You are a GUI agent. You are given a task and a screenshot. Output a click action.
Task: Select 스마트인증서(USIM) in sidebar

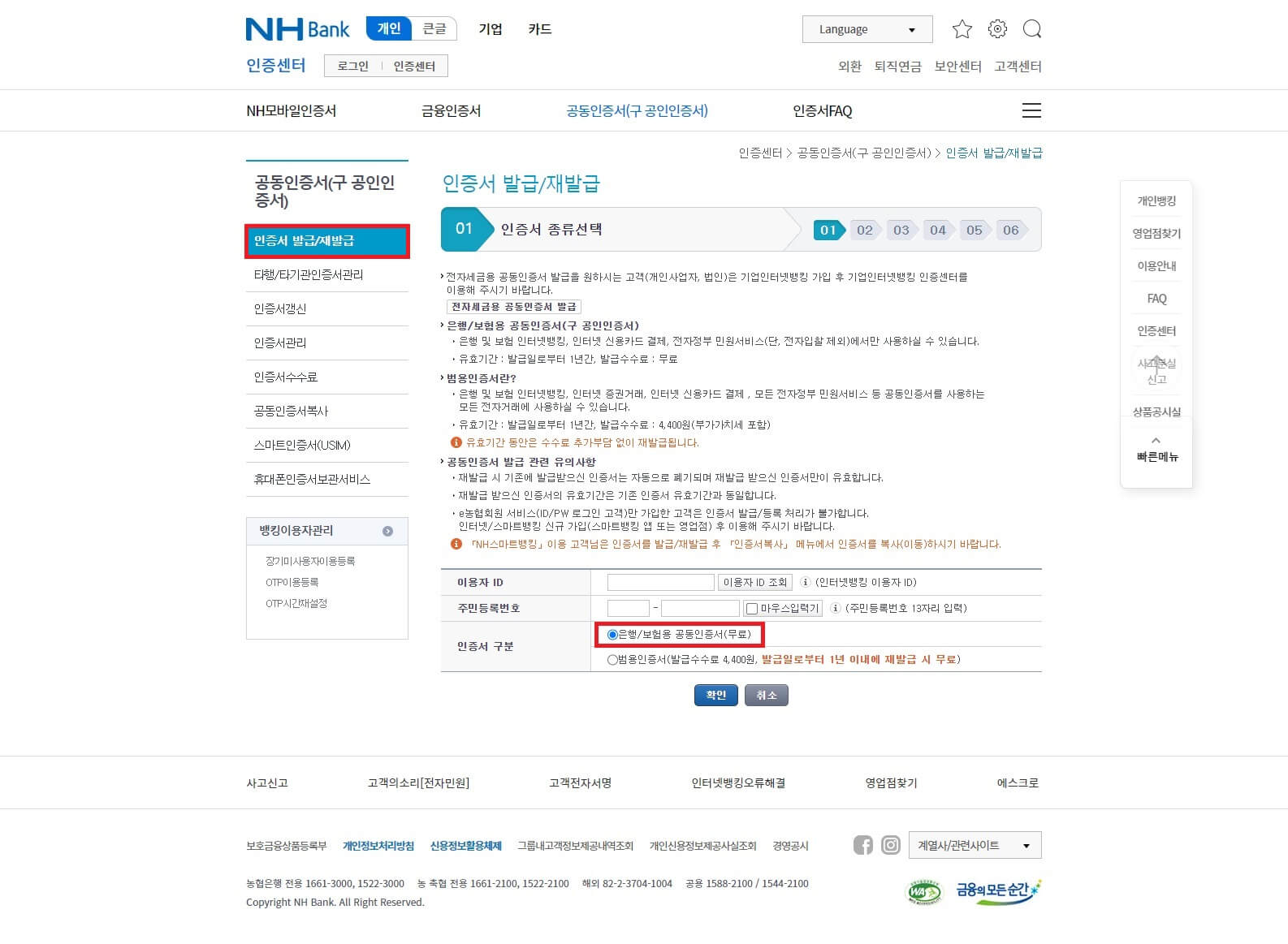(326, 446)
